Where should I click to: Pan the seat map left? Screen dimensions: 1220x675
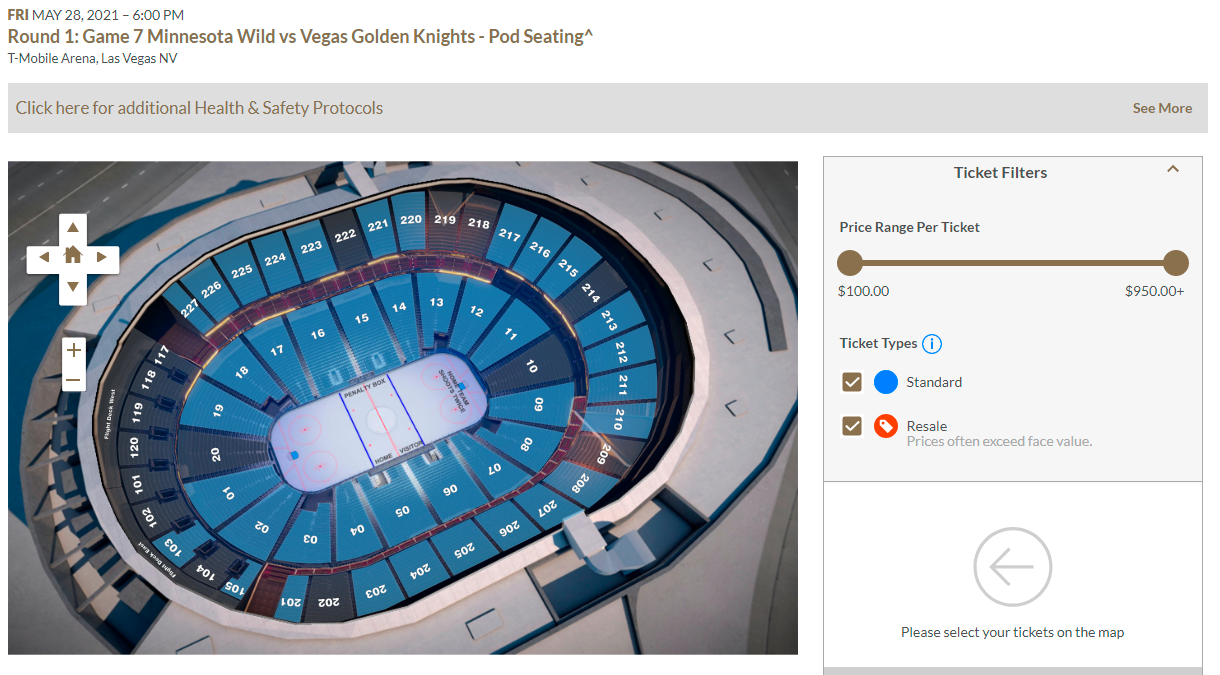pos(44,258)
